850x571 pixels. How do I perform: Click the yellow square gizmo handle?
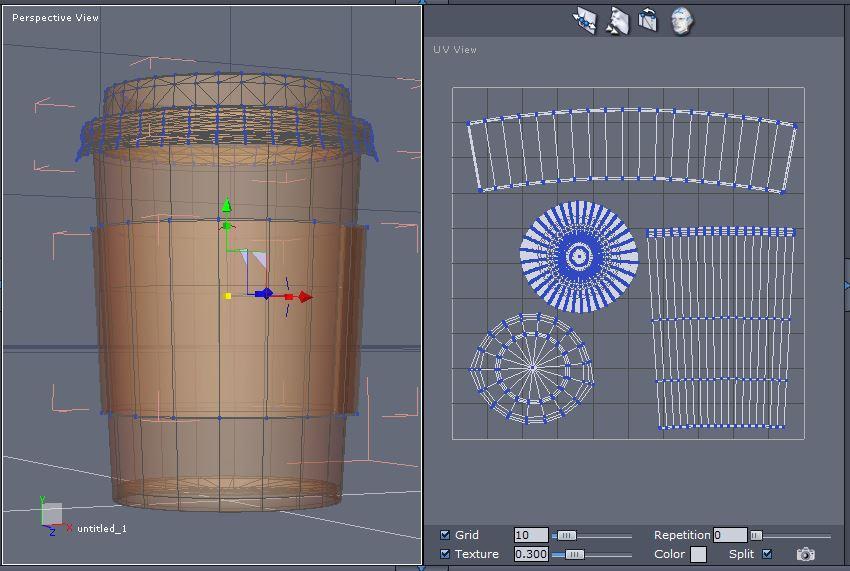tap(229, 296)
